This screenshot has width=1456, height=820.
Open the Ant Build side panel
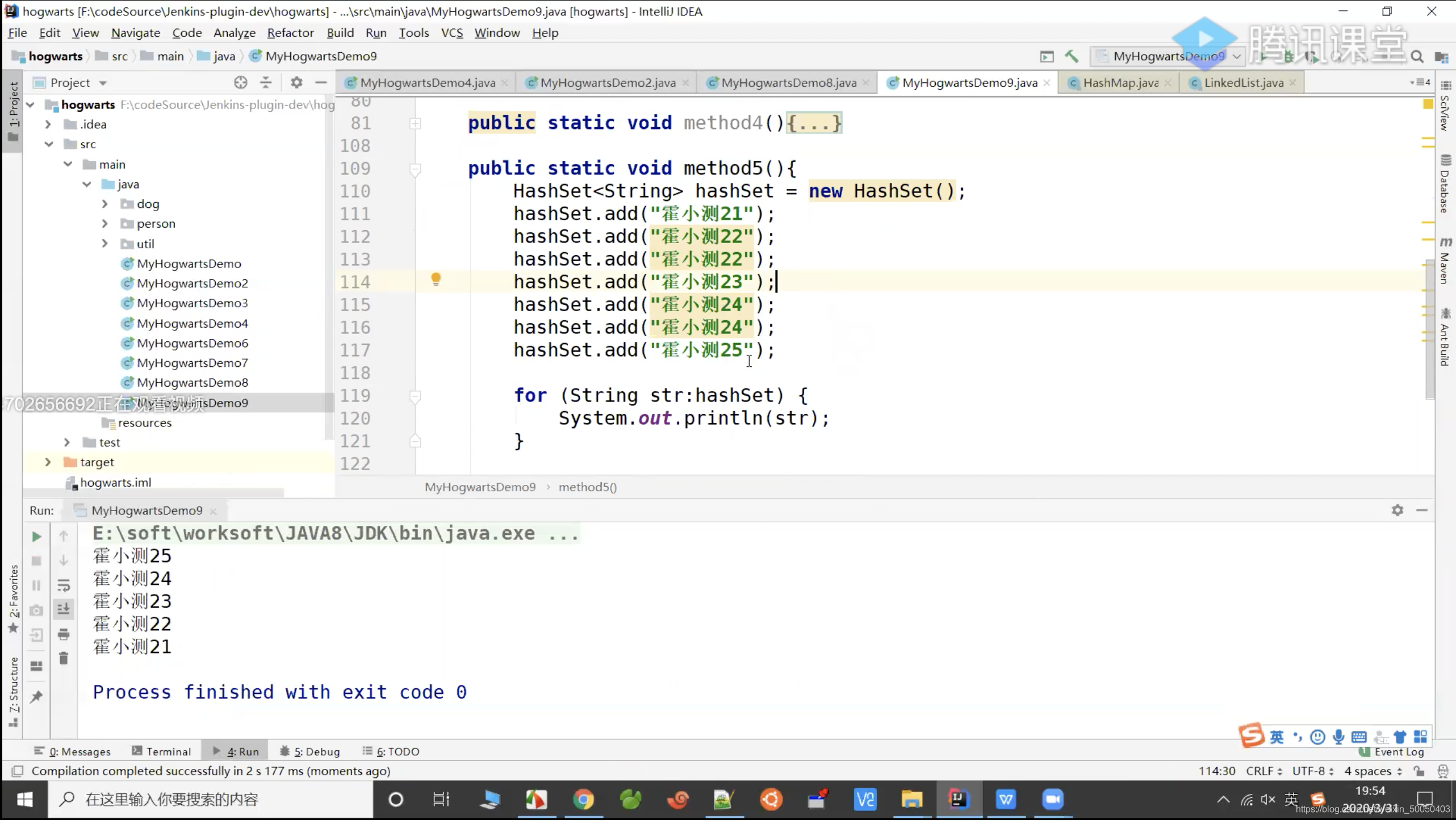pos(1445,337)
